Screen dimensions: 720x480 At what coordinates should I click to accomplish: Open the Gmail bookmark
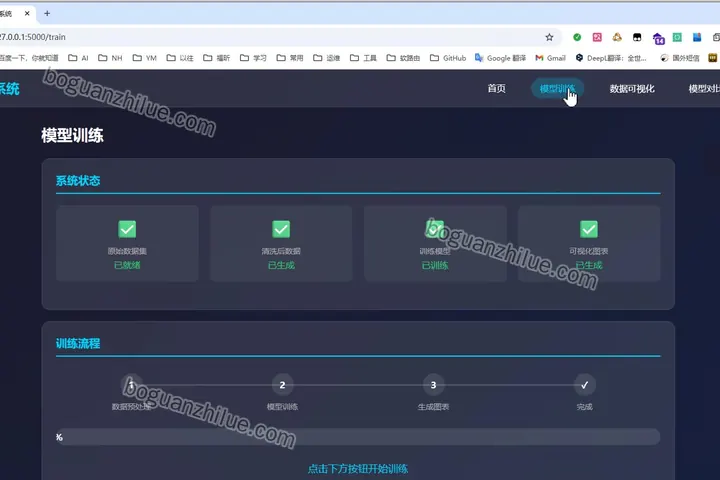click(x=550, y=58)
